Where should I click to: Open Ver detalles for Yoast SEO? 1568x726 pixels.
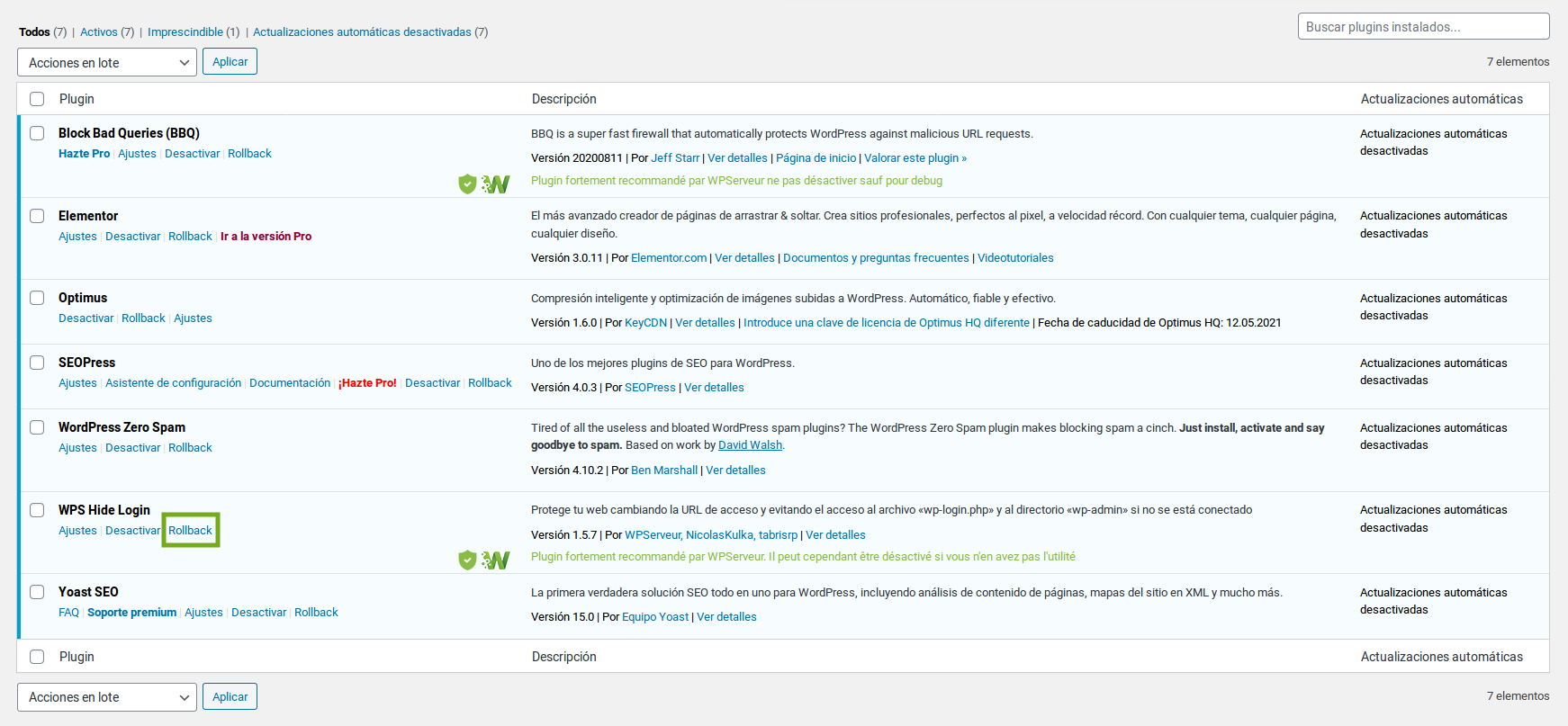(726, 617)
